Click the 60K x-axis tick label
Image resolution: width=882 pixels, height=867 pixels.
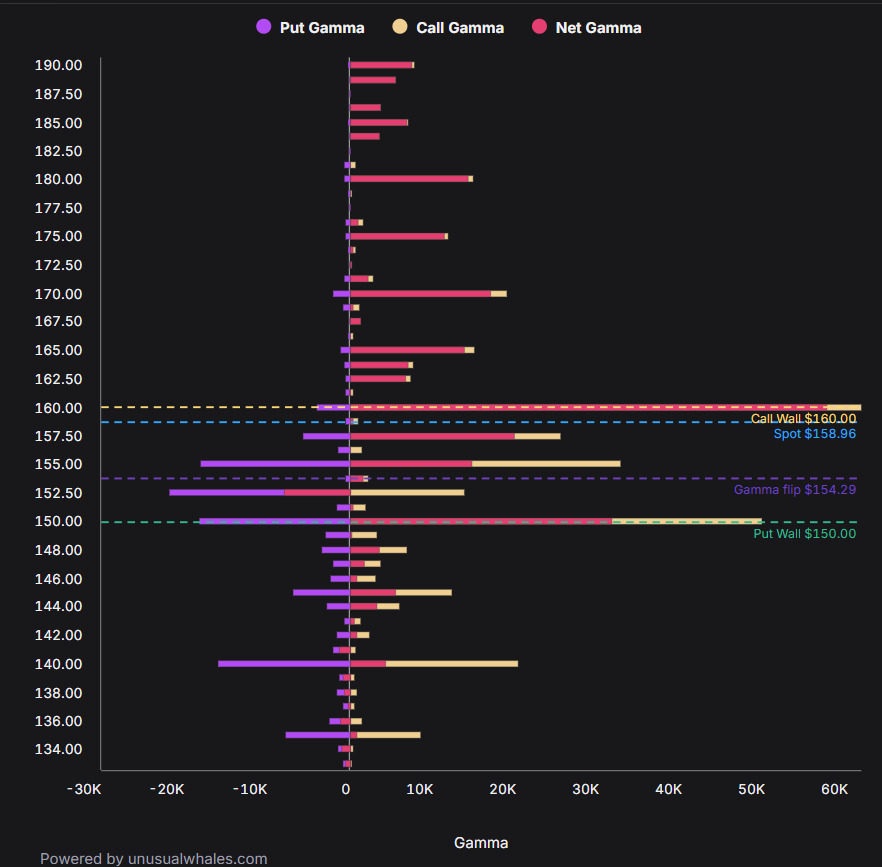834,789
